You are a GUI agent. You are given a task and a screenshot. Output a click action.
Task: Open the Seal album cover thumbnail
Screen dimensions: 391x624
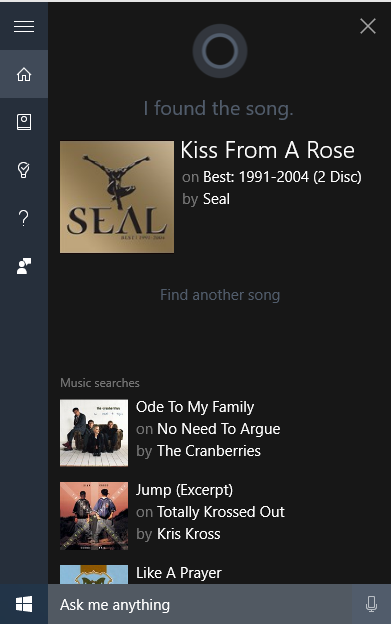pos(117,197)
